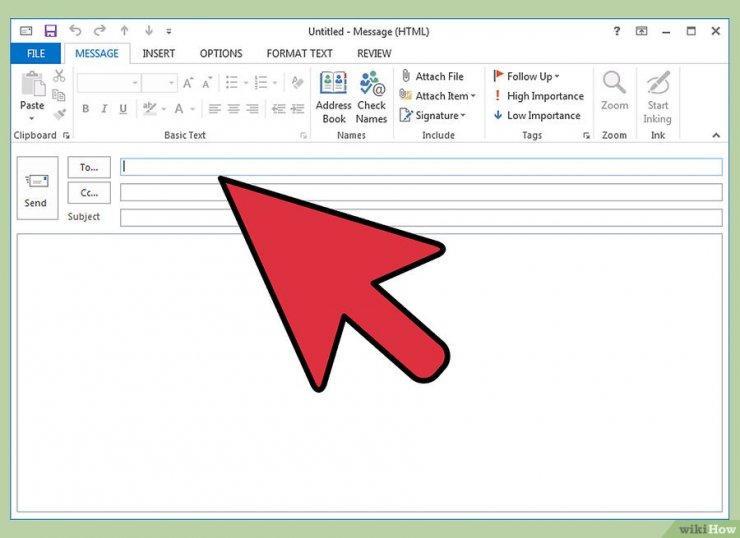Go to previous item with the up arrow
The height and width of the screenshot is (538, 740).
124,31
